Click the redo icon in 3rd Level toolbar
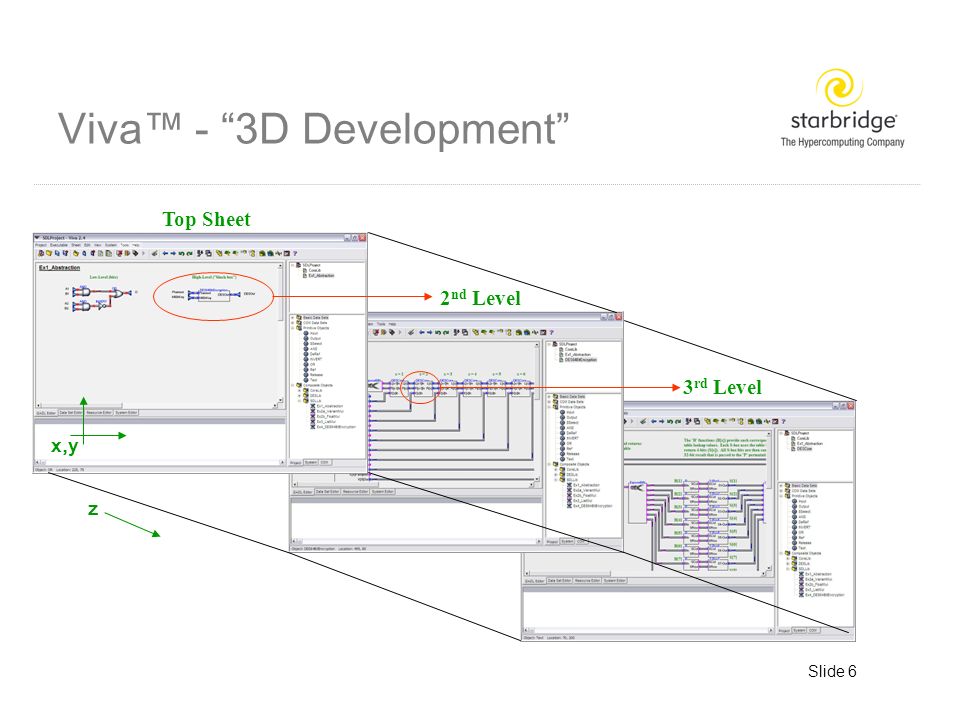The width and height of the screenshot is (960, 720). pyautogui.click(x=678, y=421)
